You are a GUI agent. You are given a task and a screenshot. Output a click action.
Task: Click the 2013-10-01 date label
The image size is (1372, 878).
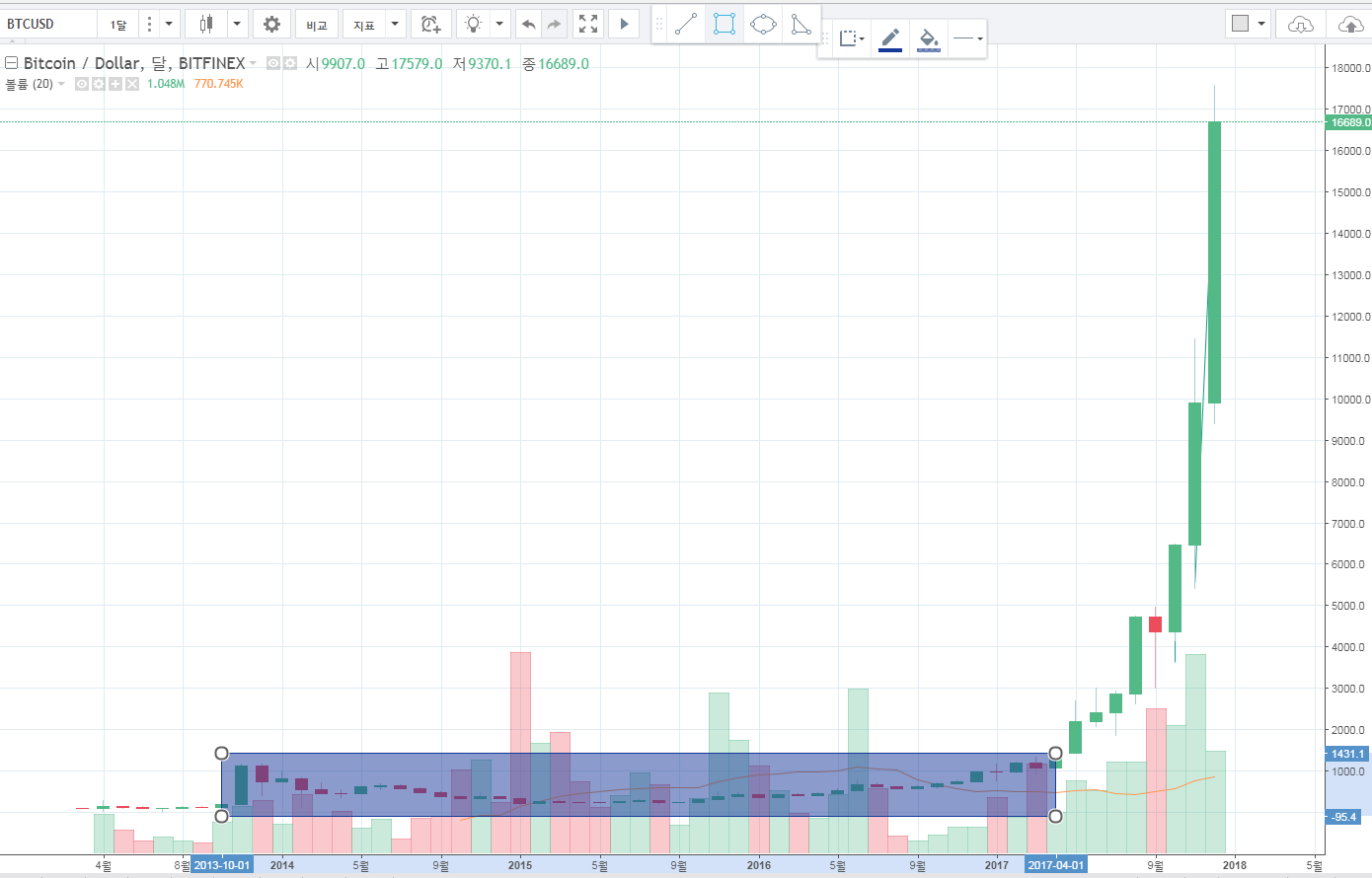(222, 865)
